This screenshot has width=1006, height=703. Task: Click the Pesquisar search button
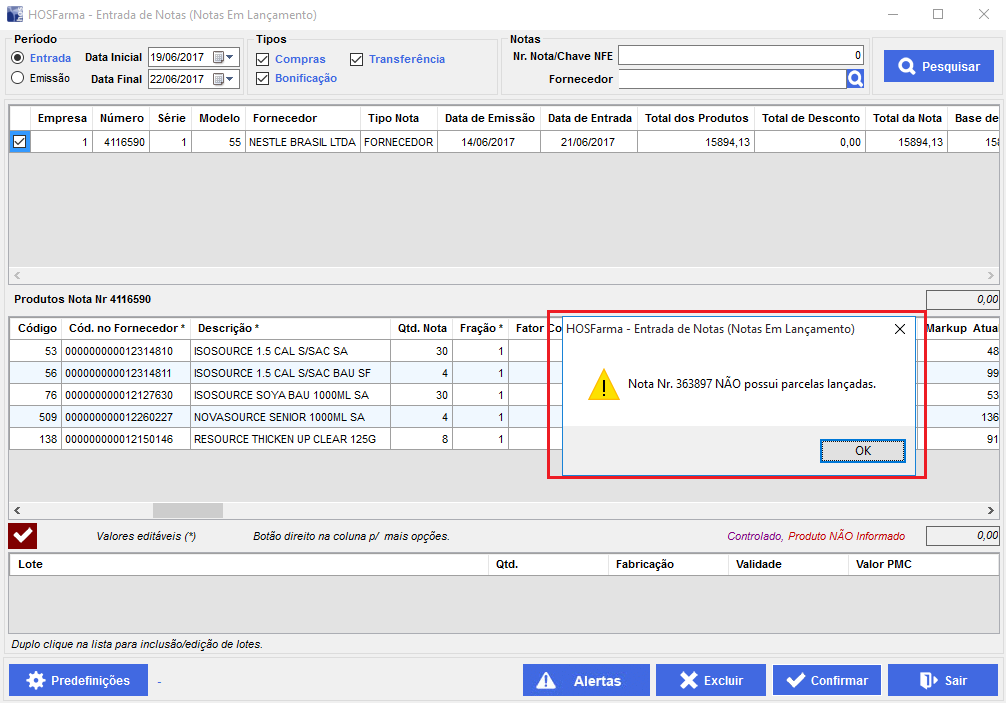click(938, 66)
